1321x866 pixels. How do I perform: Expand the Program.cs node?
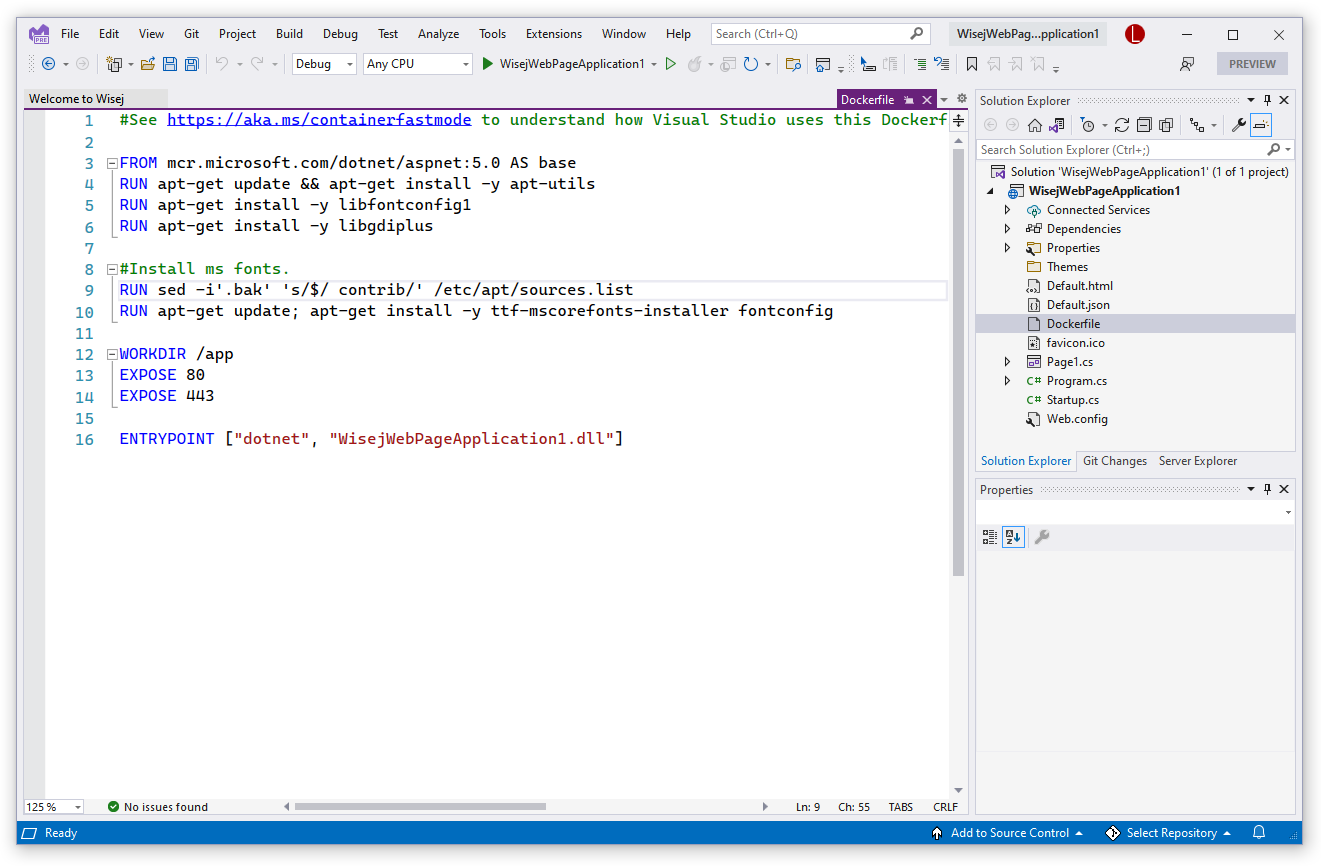(1007, 381)
